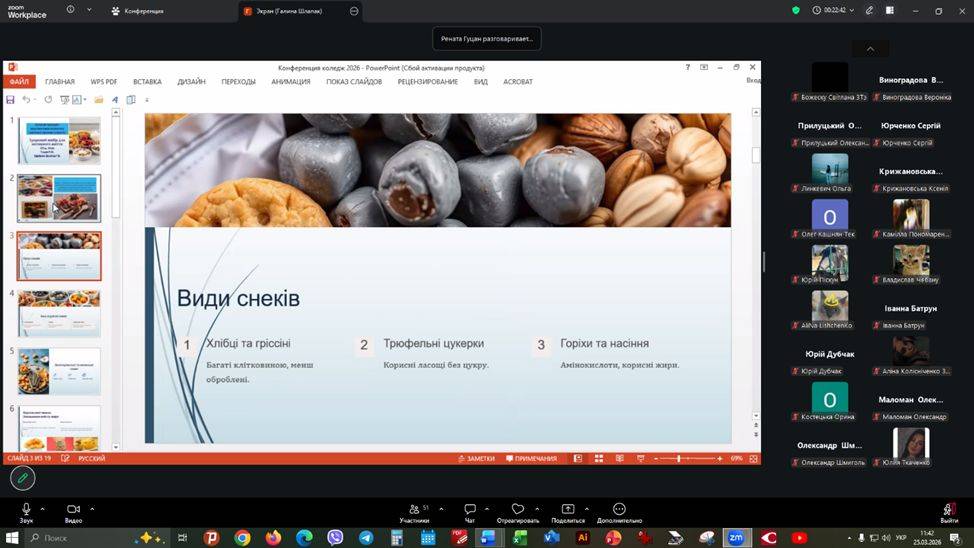
Task: Turn on the camera (Видео)
Action: (x=73, y=510)
